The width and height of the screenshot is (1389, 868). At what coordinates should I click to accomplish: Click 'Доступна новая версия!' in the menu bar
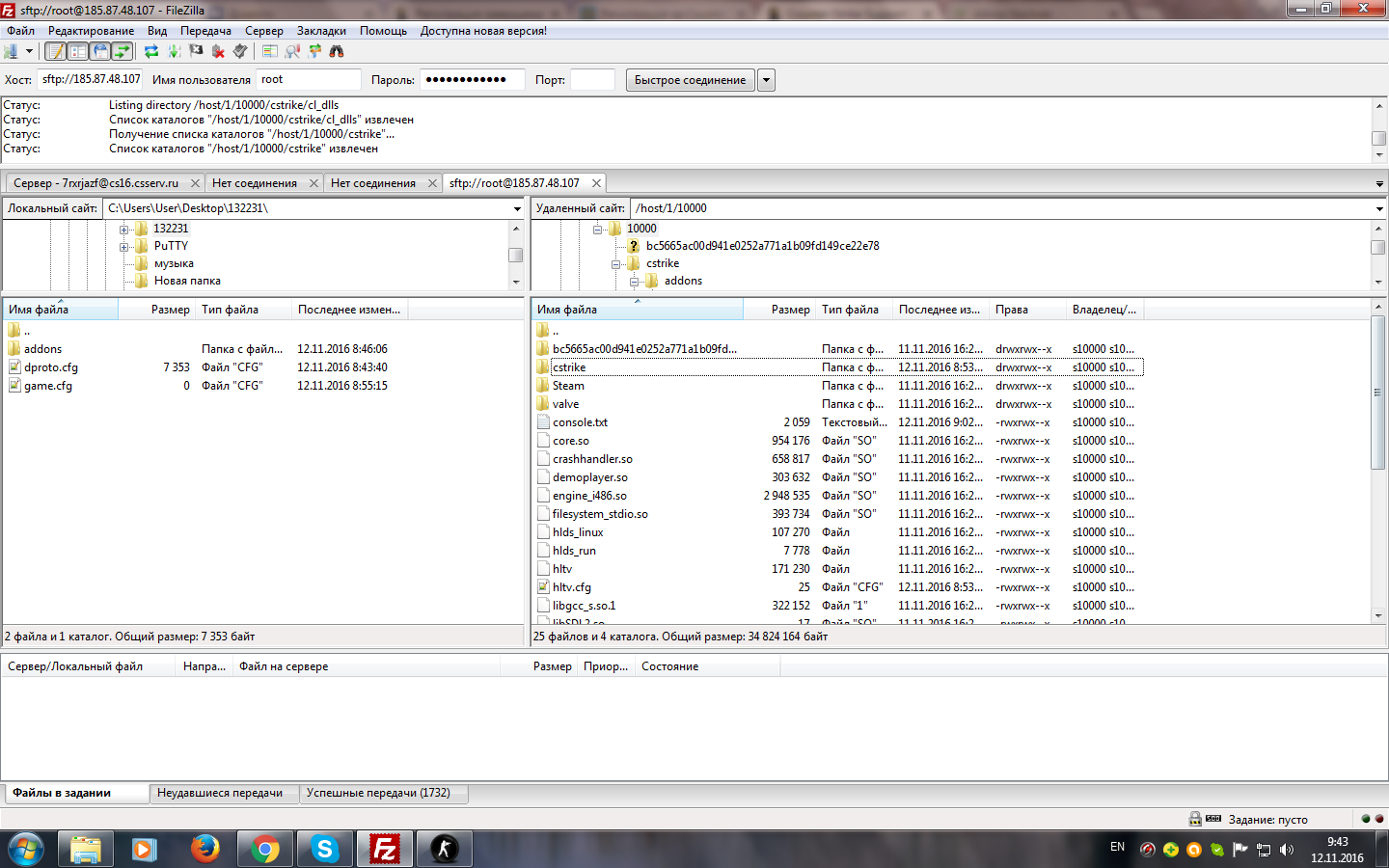pos(483,31)
